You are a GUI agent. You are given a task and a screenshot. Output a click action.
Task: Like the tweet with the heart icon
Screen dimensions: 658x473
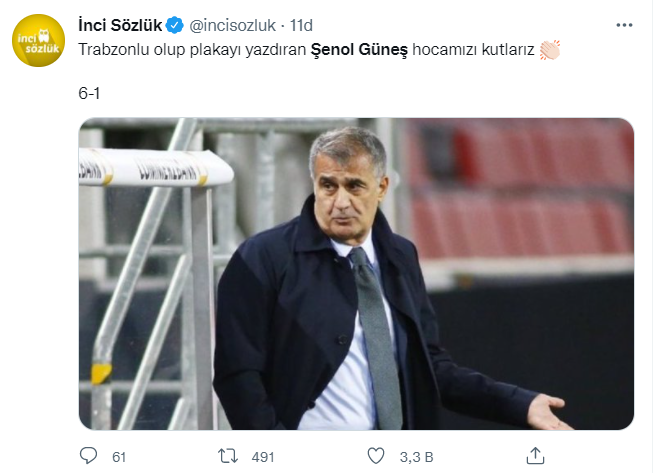click(x=376, y=456)
